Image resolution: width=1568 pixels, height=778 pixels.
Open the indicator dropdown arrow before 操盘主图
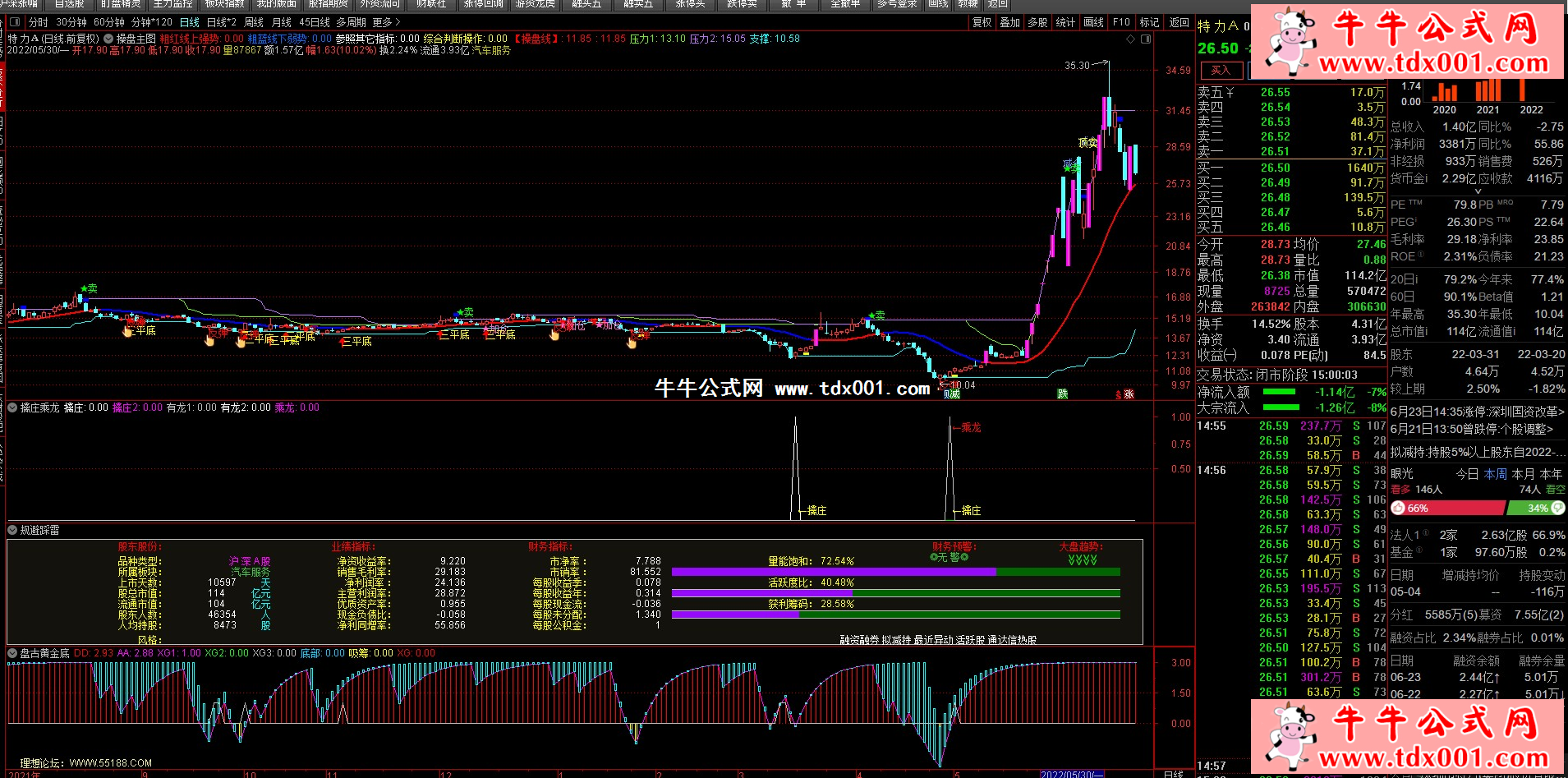108,39
